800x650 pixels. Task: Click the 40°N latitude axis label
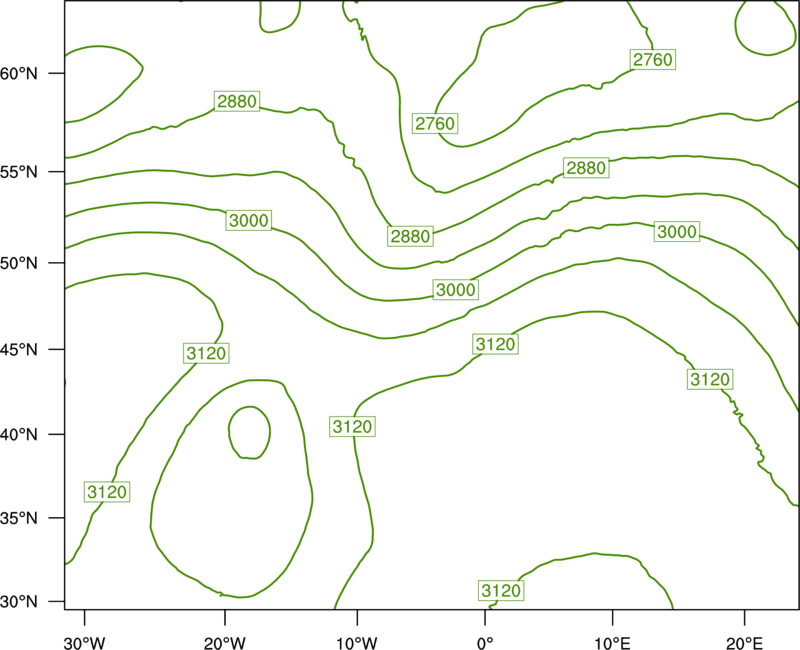19,435
